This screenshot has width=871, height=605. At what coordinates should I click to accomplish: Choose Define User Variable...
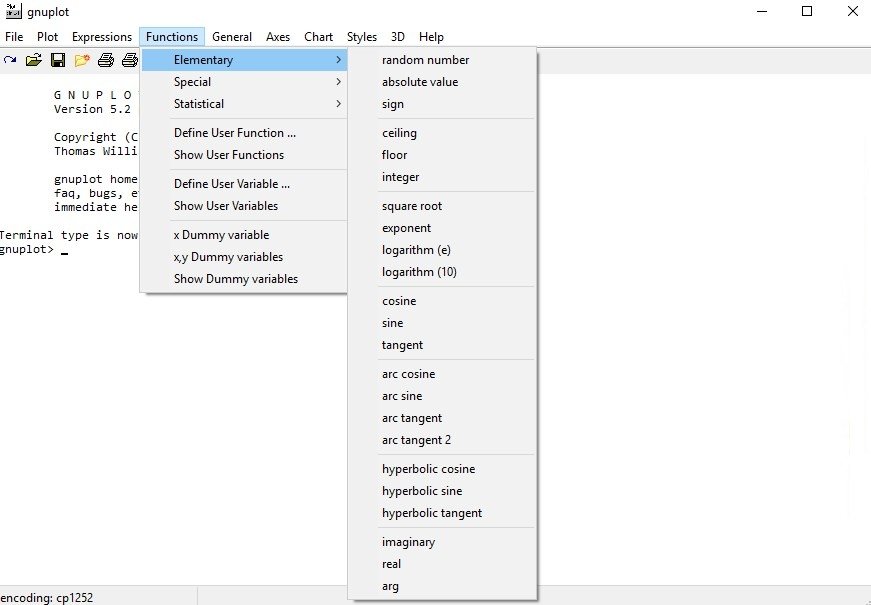coord(244,184)
